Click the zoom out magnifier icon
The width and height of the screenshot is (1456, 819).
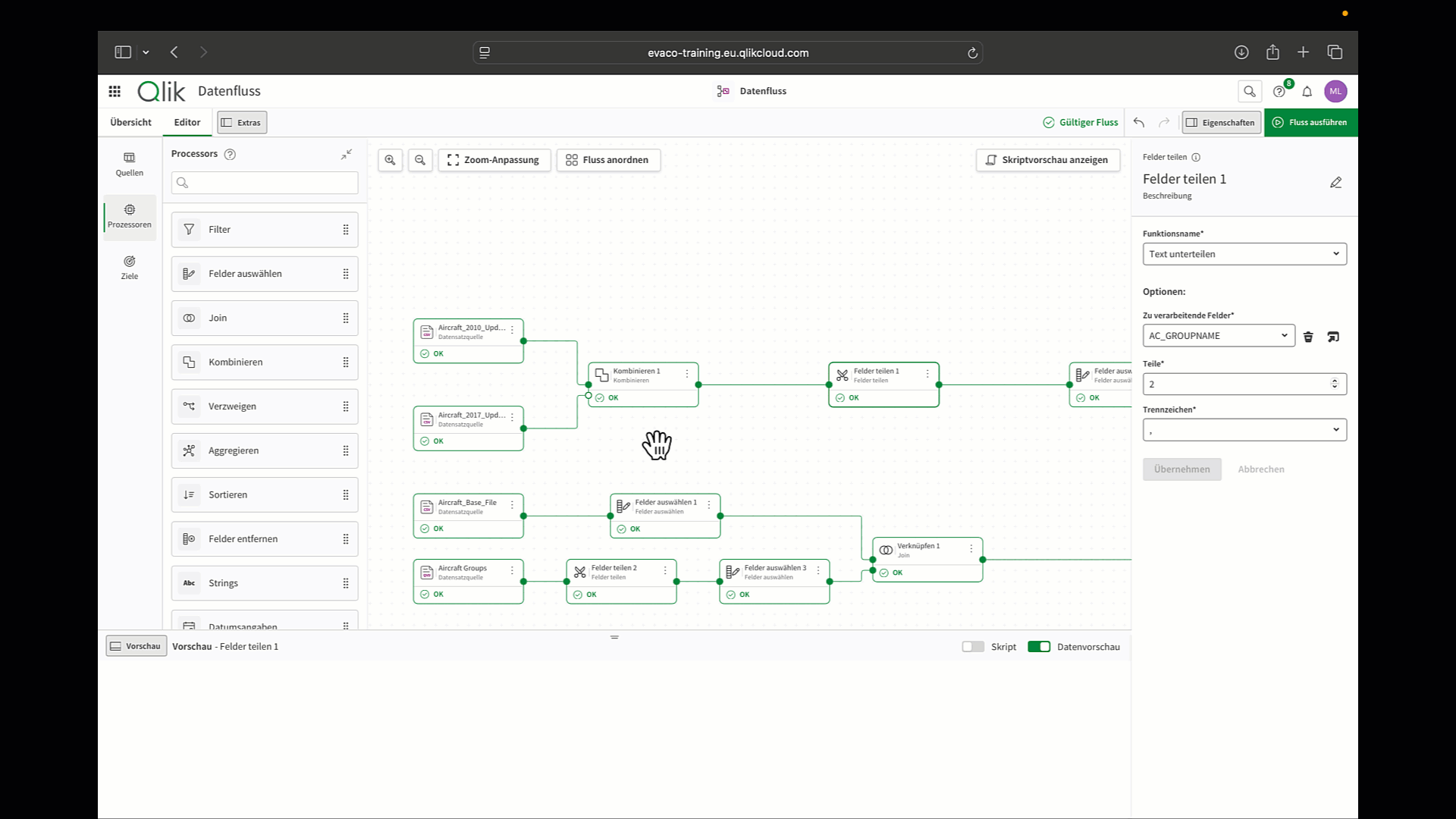(420, 160)
